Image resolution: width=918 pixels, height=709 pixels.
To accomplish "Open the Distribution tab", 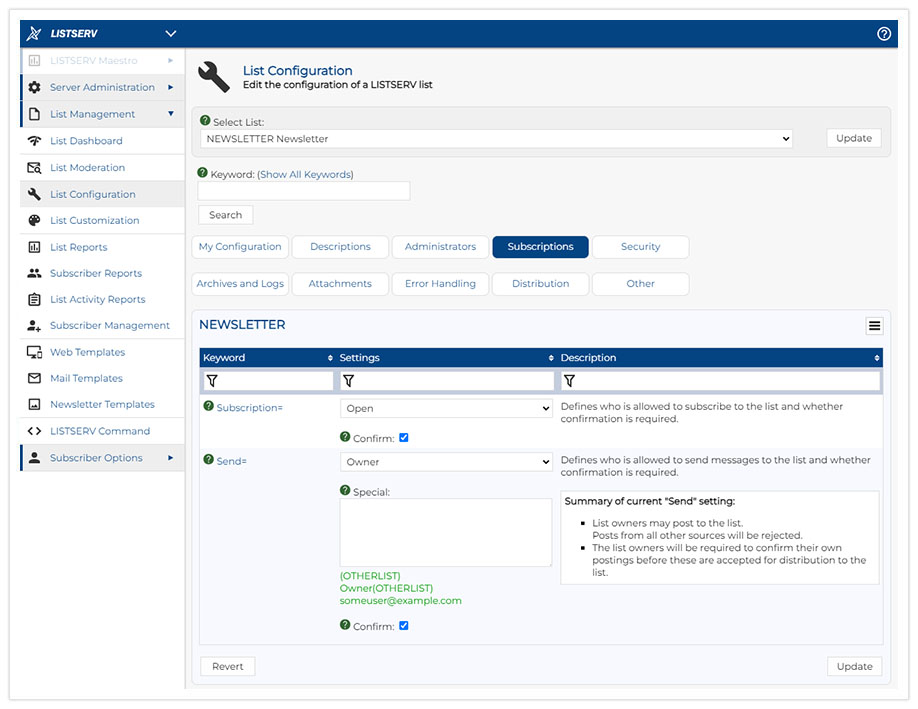I will point(540,283).
